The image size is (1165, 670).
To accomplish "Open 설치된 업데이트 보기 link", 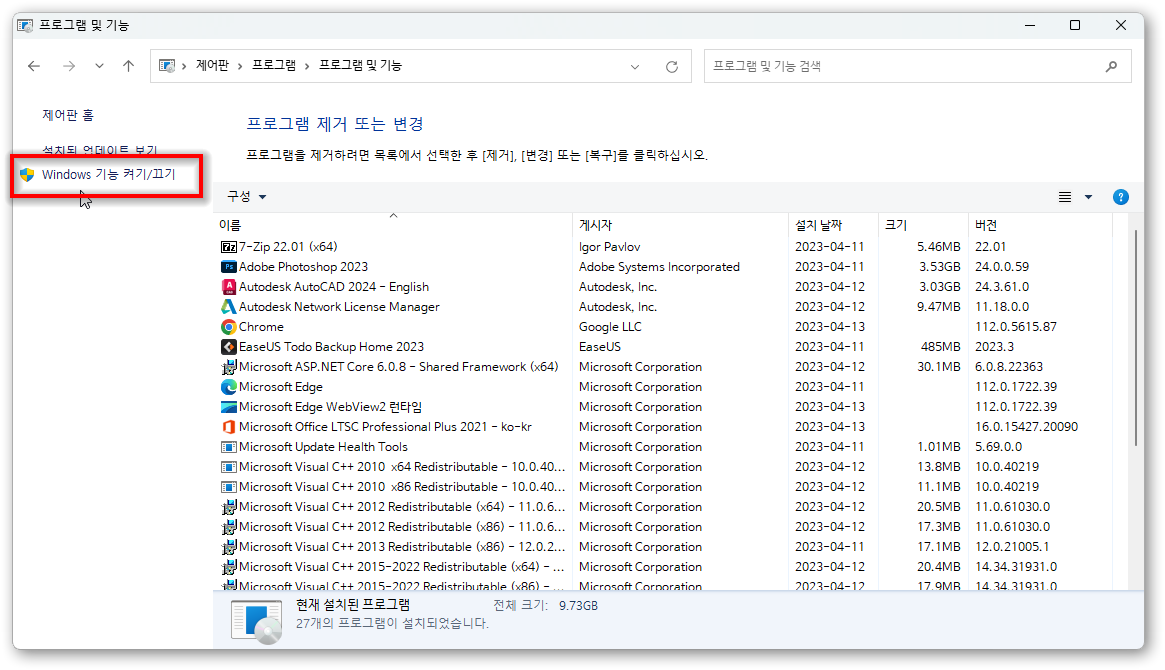I will [x=100, y=151].
